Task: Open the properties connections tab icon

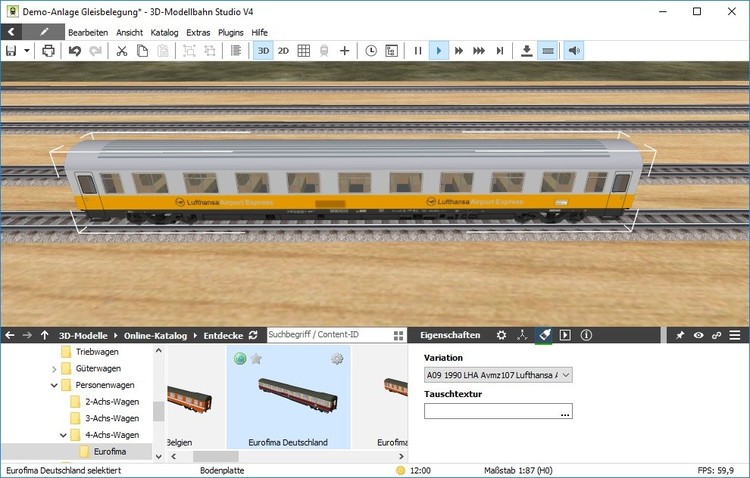Action: 522,335
